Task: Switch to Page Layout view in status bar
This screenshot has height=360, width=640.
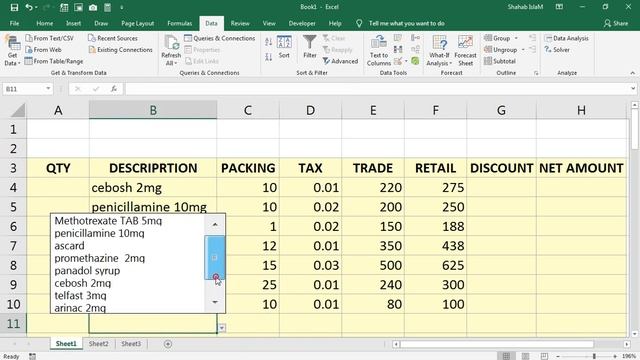Action: click(526, 356)
